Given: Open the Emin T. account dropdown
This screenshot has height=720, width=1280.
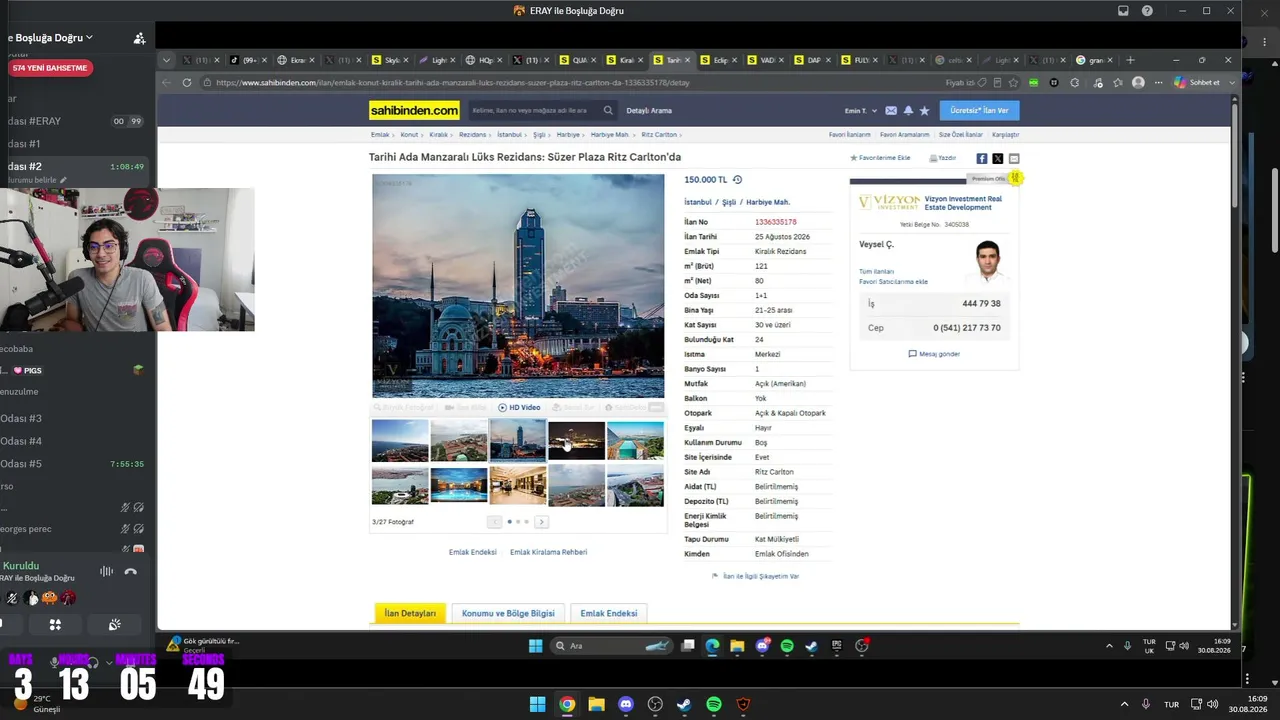Looking at the screenshot, I should point(860,110).
